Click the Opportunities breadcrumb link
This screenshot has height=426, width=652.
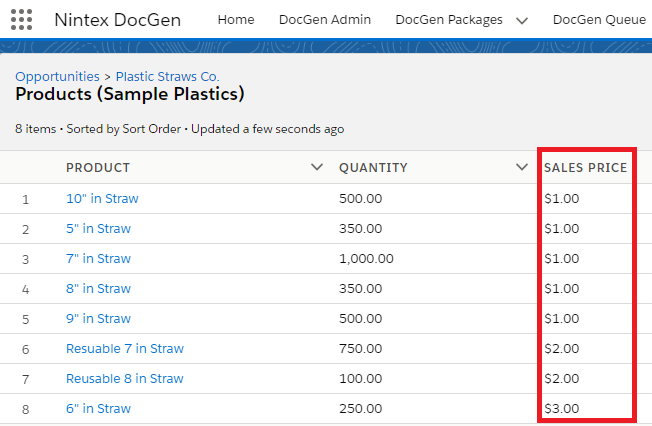point(57,76)
